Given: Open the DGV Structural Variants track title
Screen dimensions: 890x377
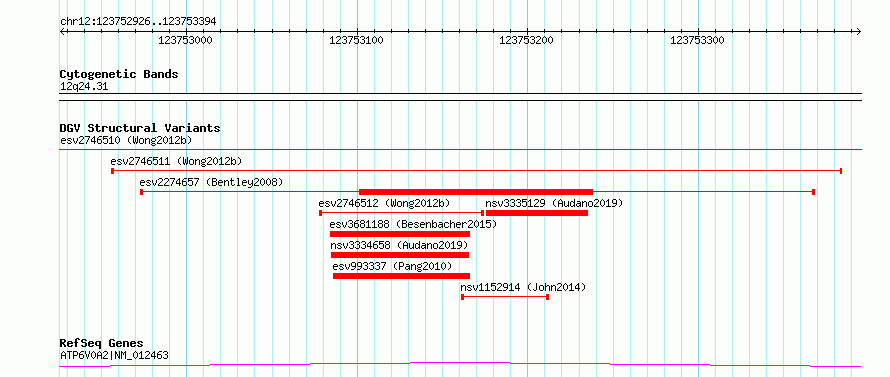Looking at the screenshot, I should tap(140, 128).
